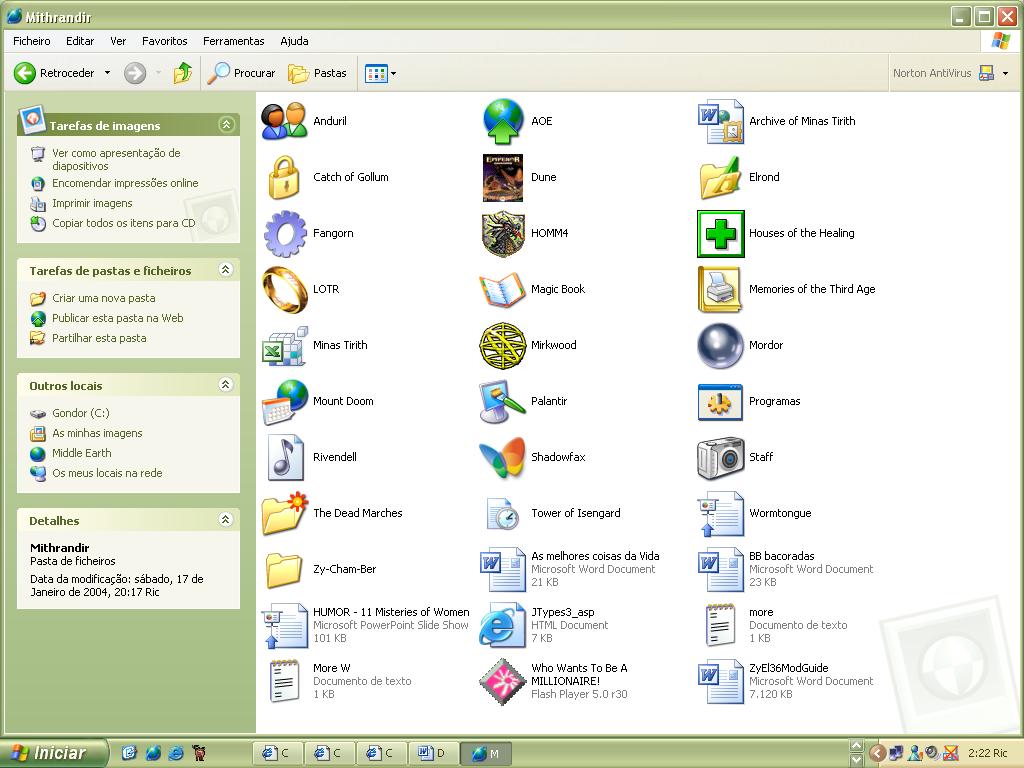Image resolution: width=1024 pixels, height=768 pixels.
Task: Open the JTypes3_asp HTML document icon
Action: point(503,626)
